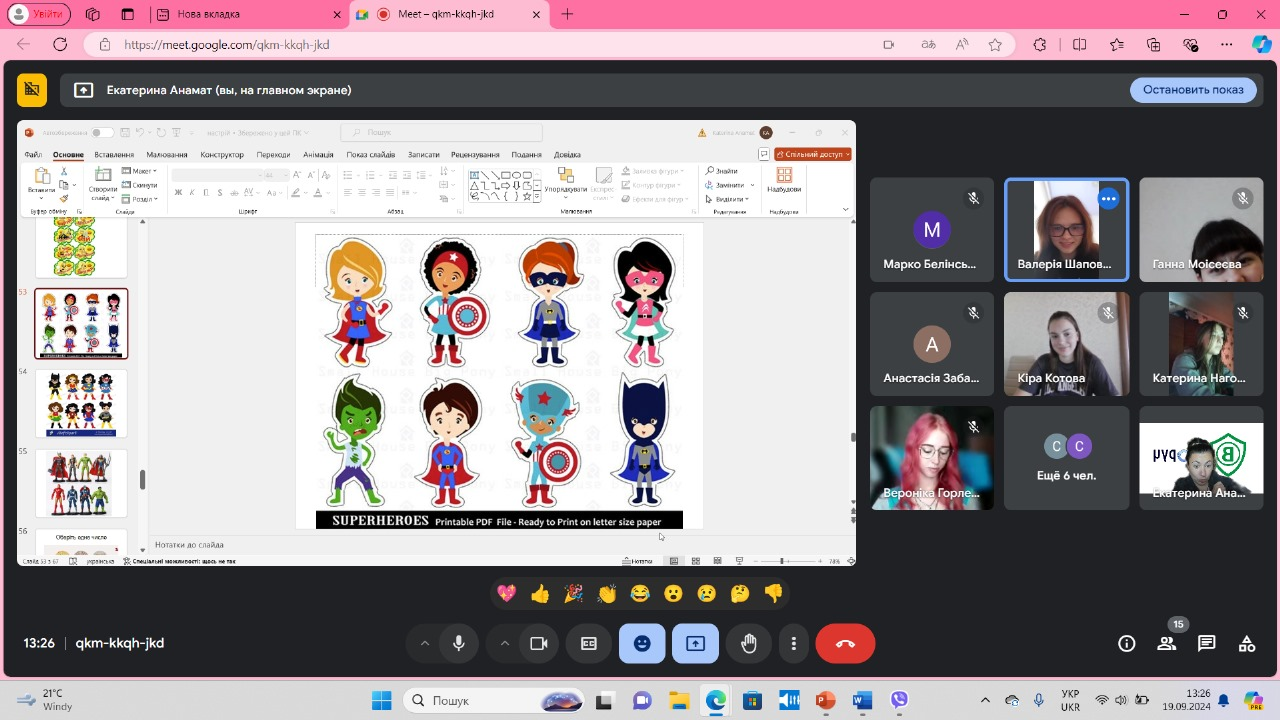Toggle the microphone in Meet
1280x720 pixels.
(x=459, y=643)
